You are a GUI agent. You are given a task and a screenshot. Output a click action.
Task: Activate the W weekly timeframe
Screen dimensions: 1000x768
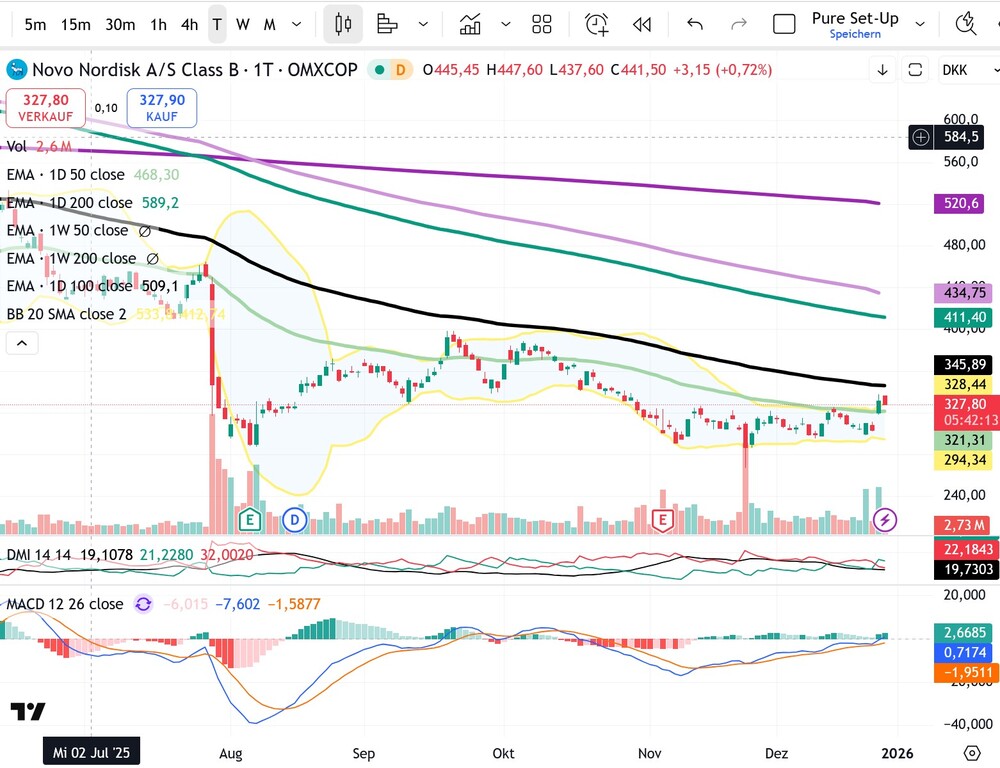pyautogui.click(x=241, y=24)
